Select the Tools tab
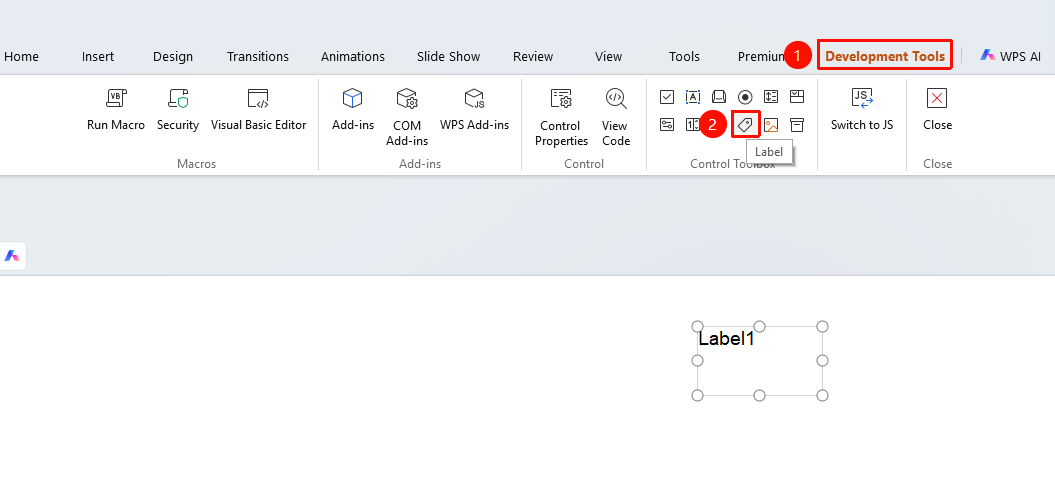The width and height of the screenshot is (1055, 494). (x=684, y=57)
